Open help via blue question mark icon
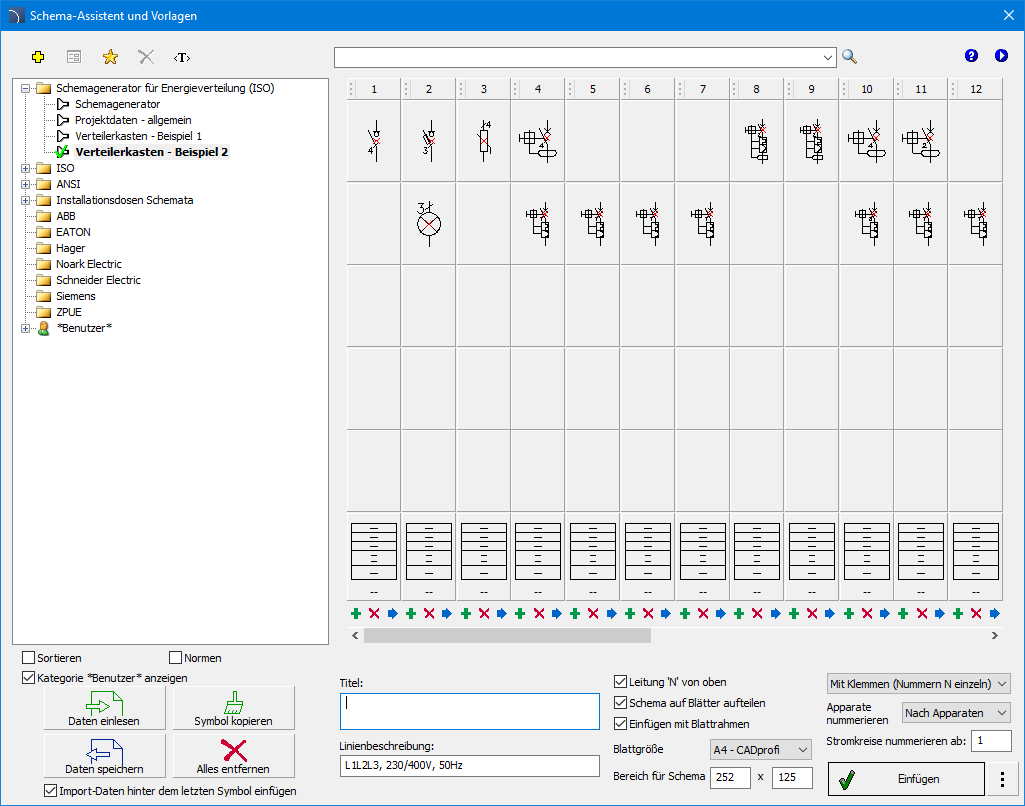The height and width of the screenshot is (806, 1025). [971, 56]
